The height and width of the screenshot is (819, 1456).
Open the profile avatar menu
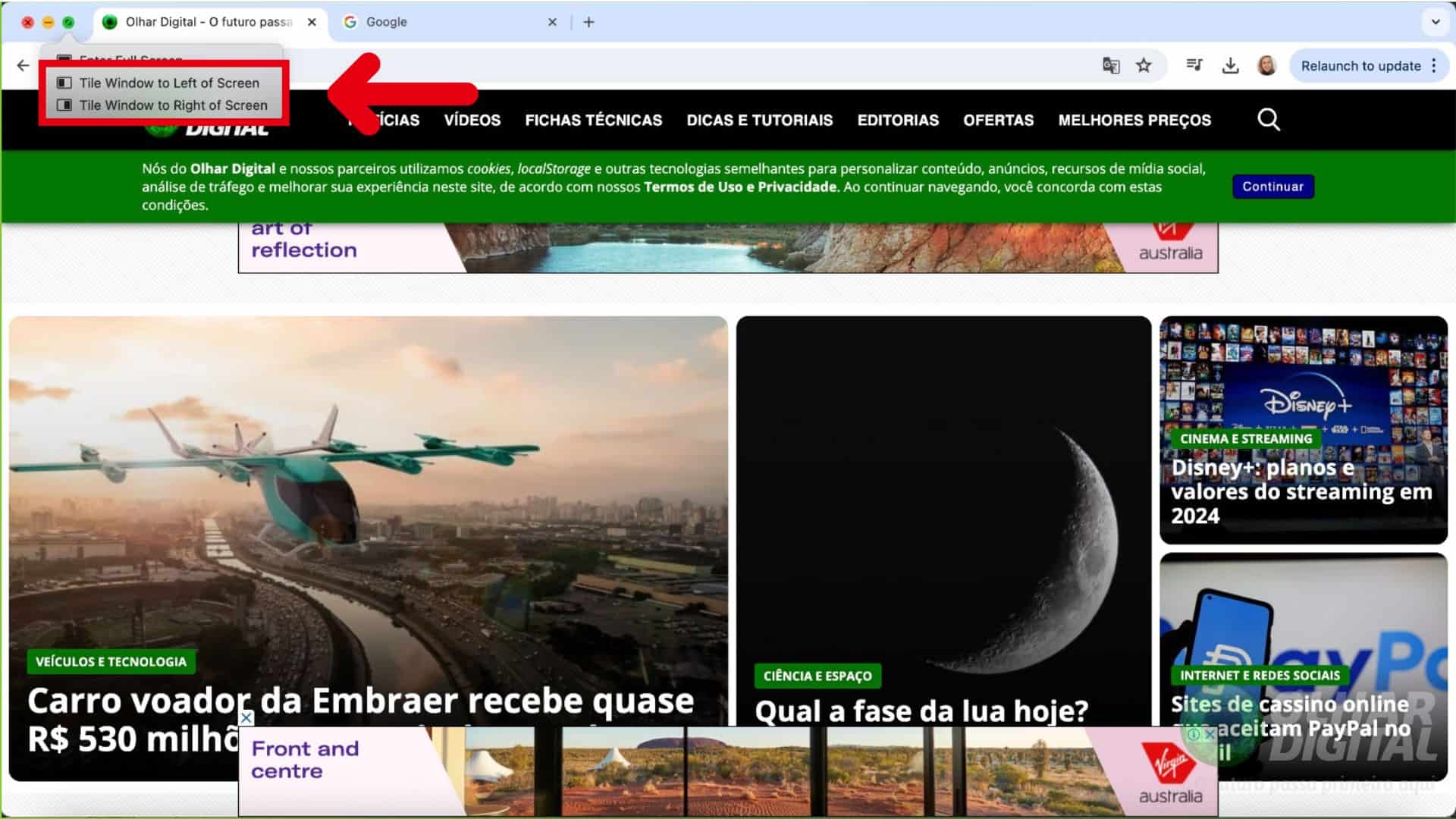pos(1266,66)
